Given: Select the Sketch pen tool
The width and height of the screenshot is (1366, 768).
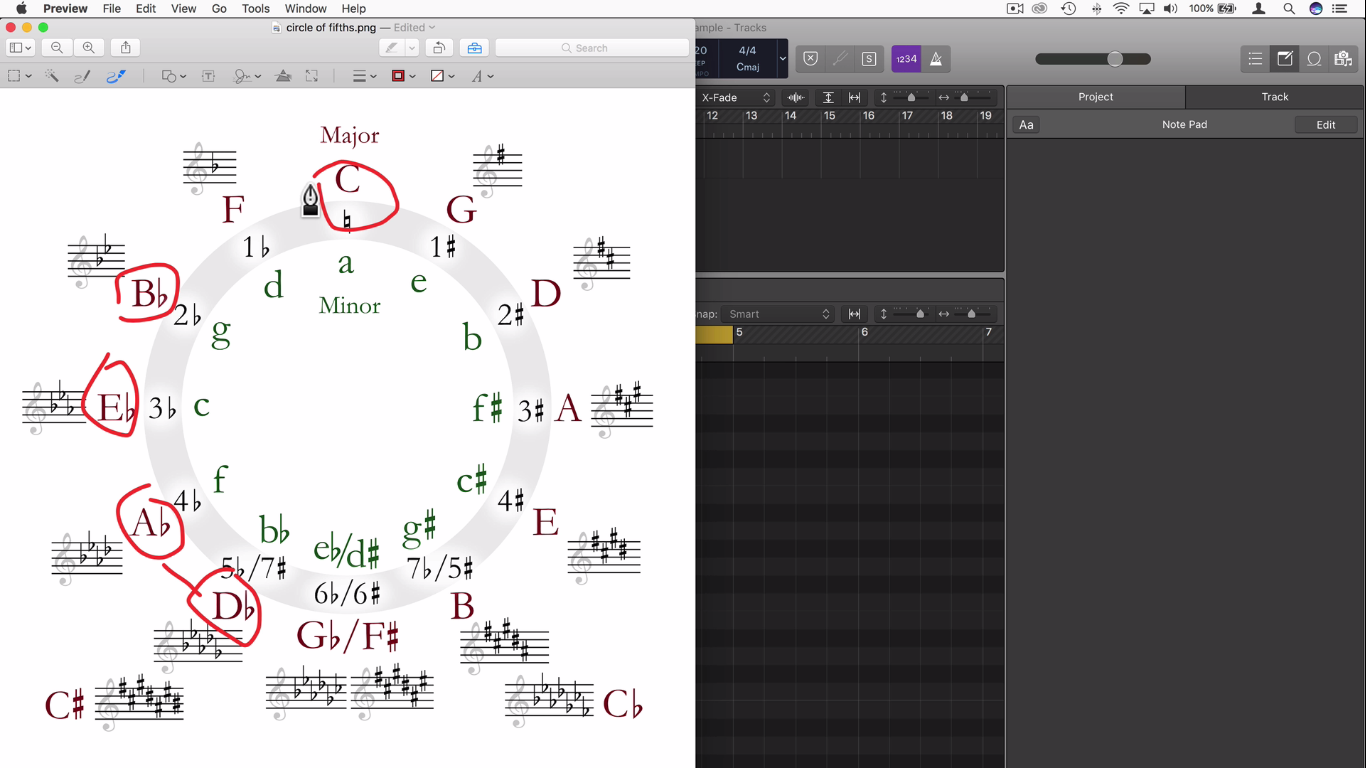Looking at the screenshot, I should click(x=83, y=76).
